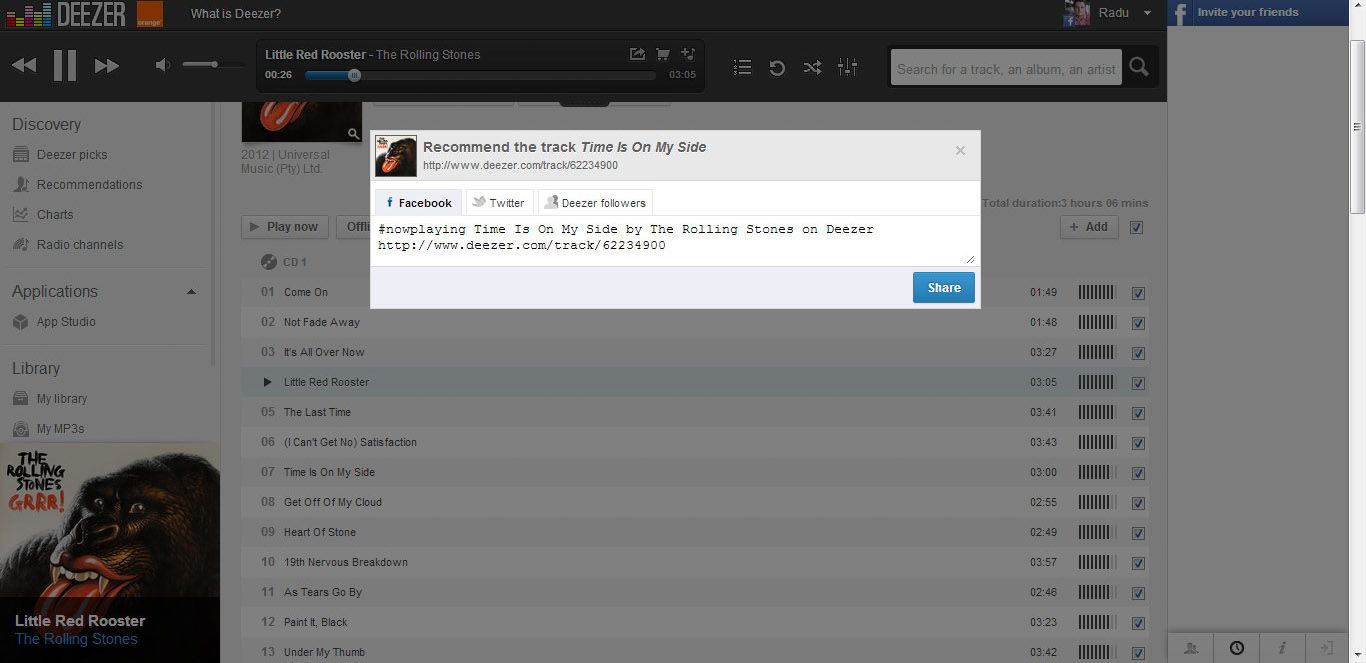This screenshot has width=1366, height=663.
Task: Click The Rolling Stones link under now playing
Action: pyautogui.click(x=76, y=639)
